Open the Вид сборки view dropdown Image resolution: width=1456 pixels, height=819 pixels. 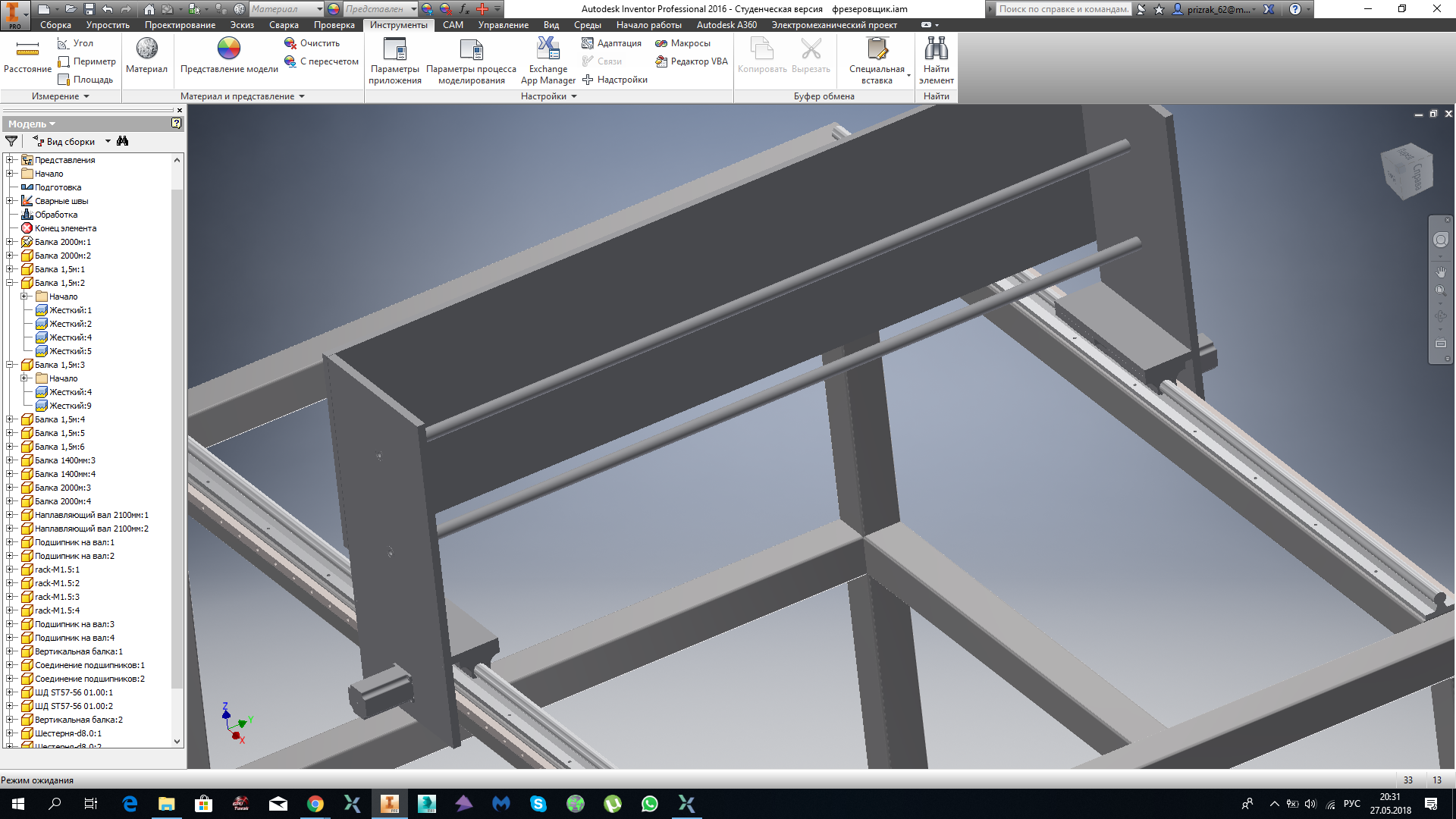[72, 141]
